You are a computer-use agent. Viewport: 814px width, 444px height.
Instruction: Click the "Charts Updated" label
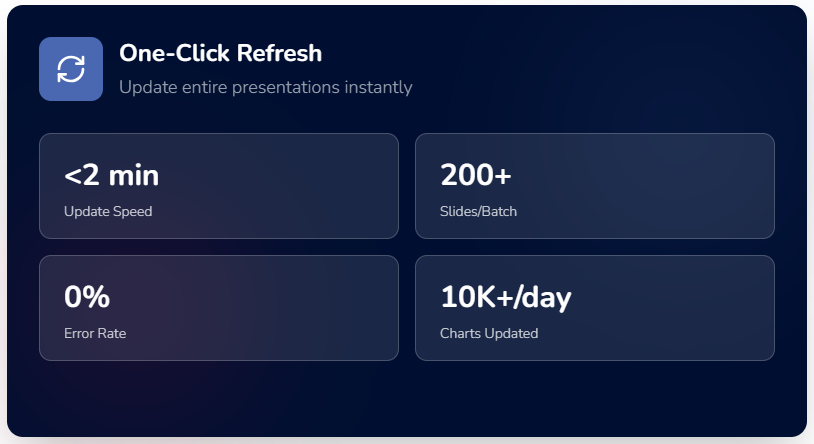coord(489,333)
